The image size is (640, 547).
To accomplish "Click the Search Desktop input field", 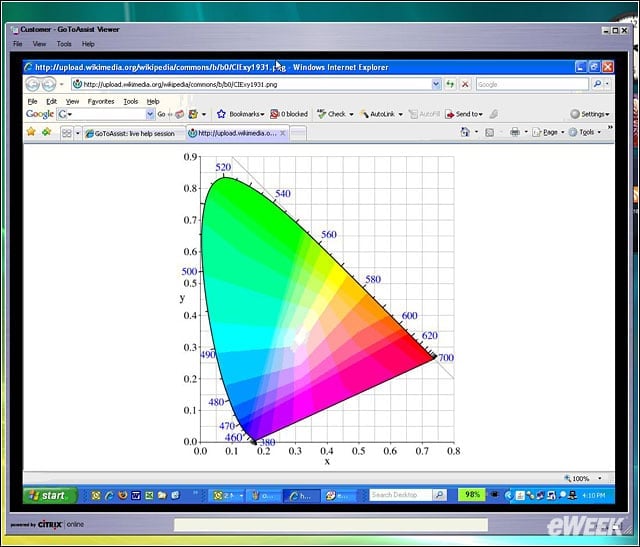I will tap(400, 495).
